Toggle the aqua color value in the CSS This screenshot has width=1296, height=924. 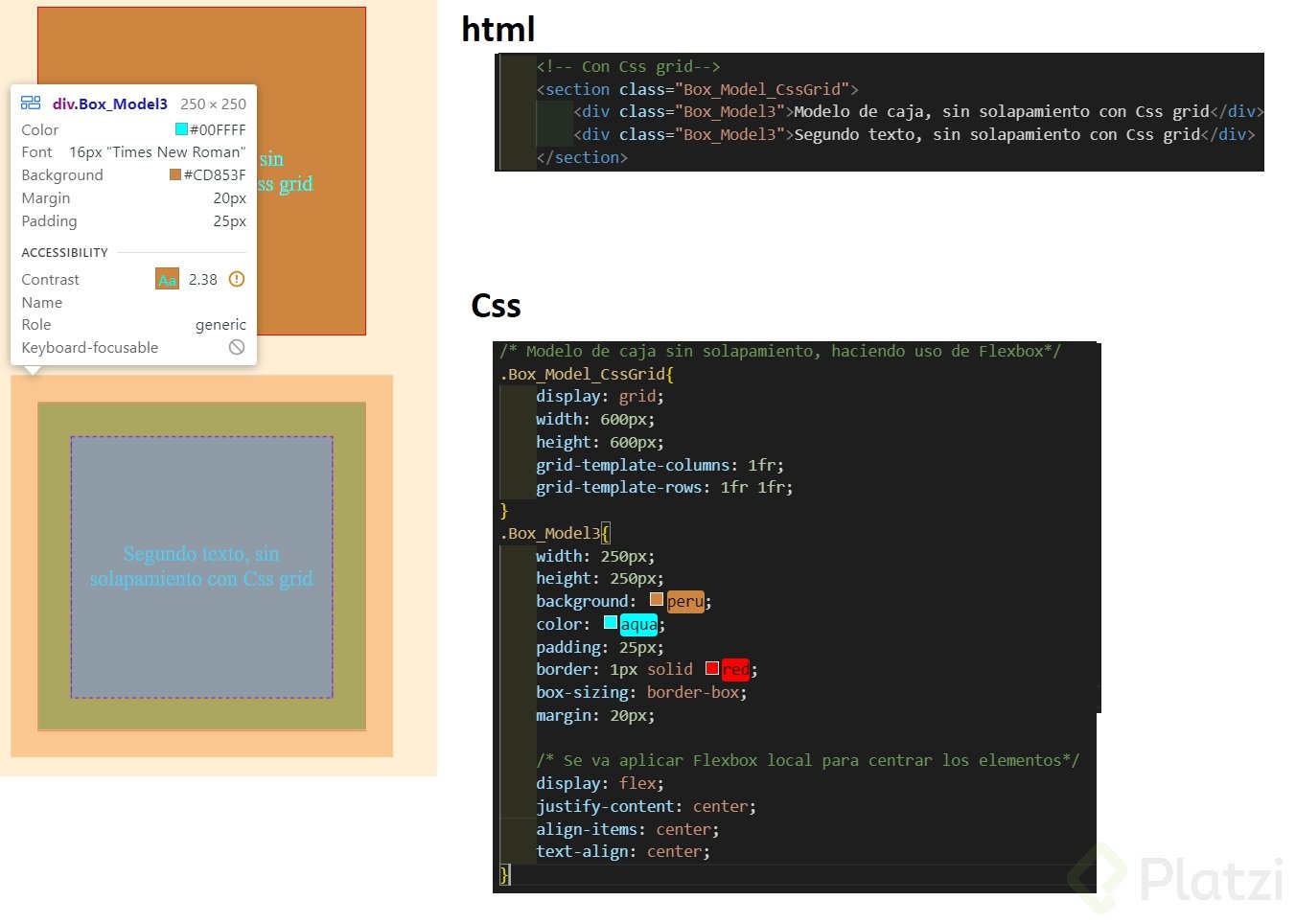coord(639,624)
